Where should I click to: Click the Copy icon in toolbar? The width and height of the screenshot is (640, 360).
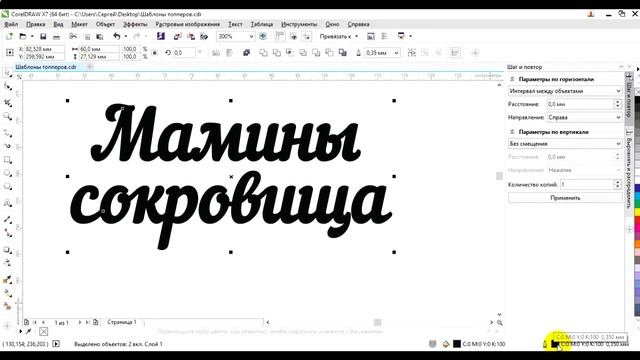click(87, 36)
